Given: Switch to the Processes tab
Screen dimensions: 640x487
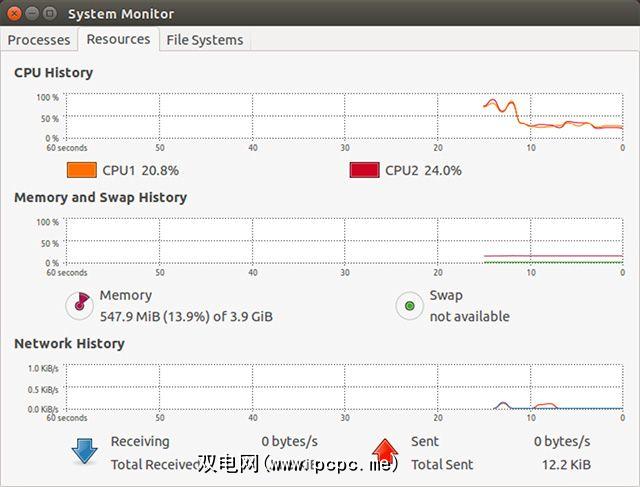Looking at the screenshot, I should pyautogui.click(x=39, y=40).
